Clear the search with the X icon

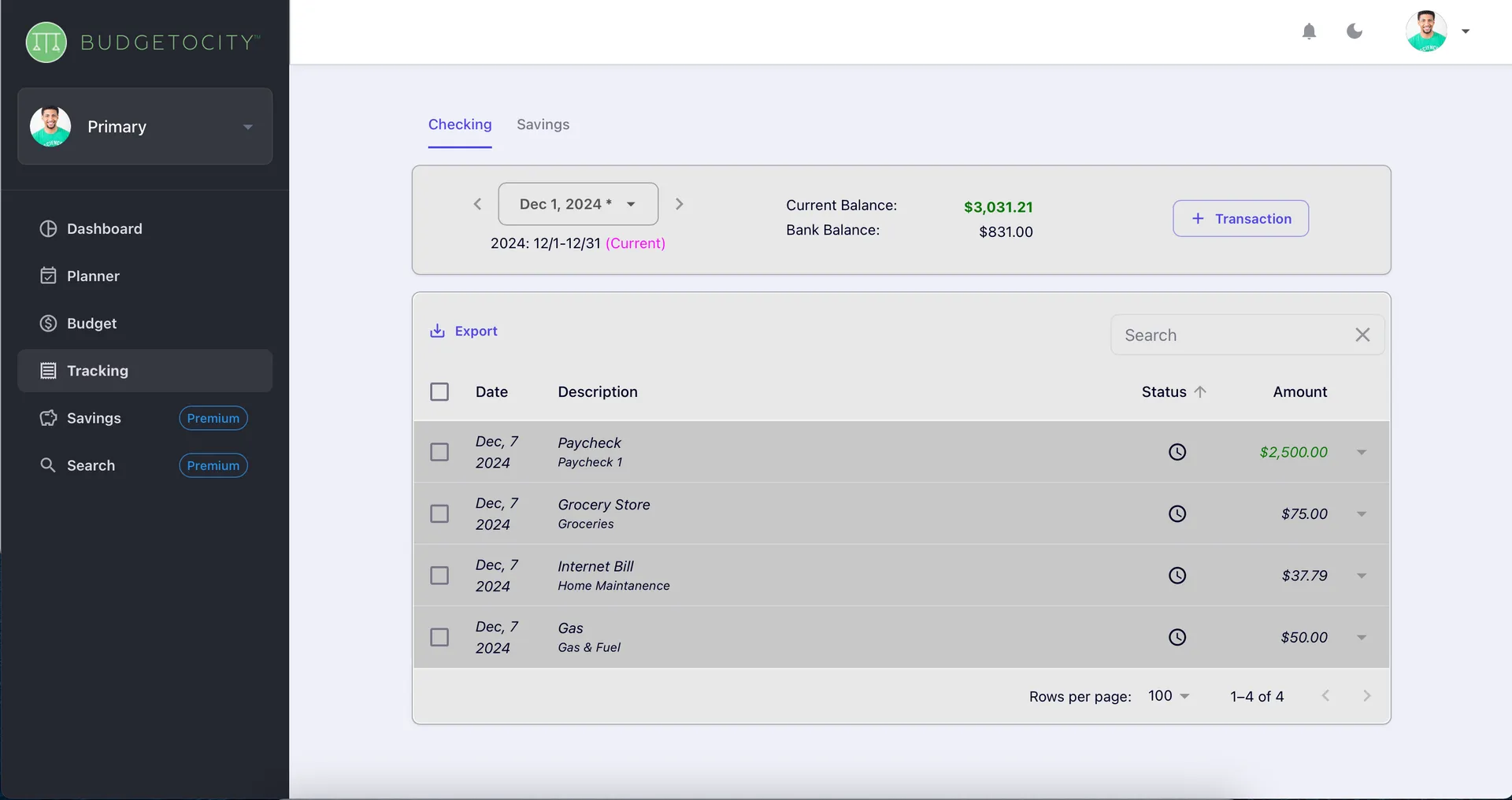click(x=1362, y=335)
